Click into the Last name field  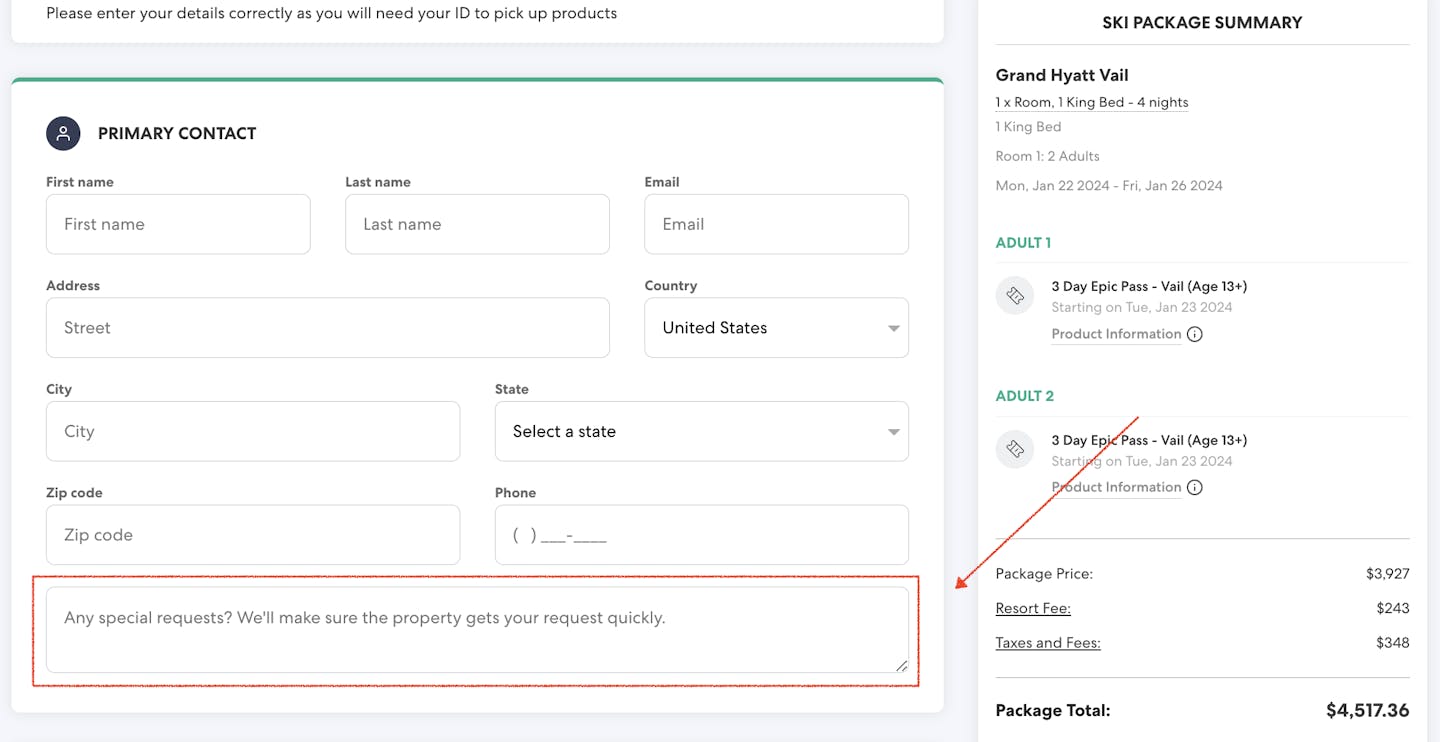[477, 225]
